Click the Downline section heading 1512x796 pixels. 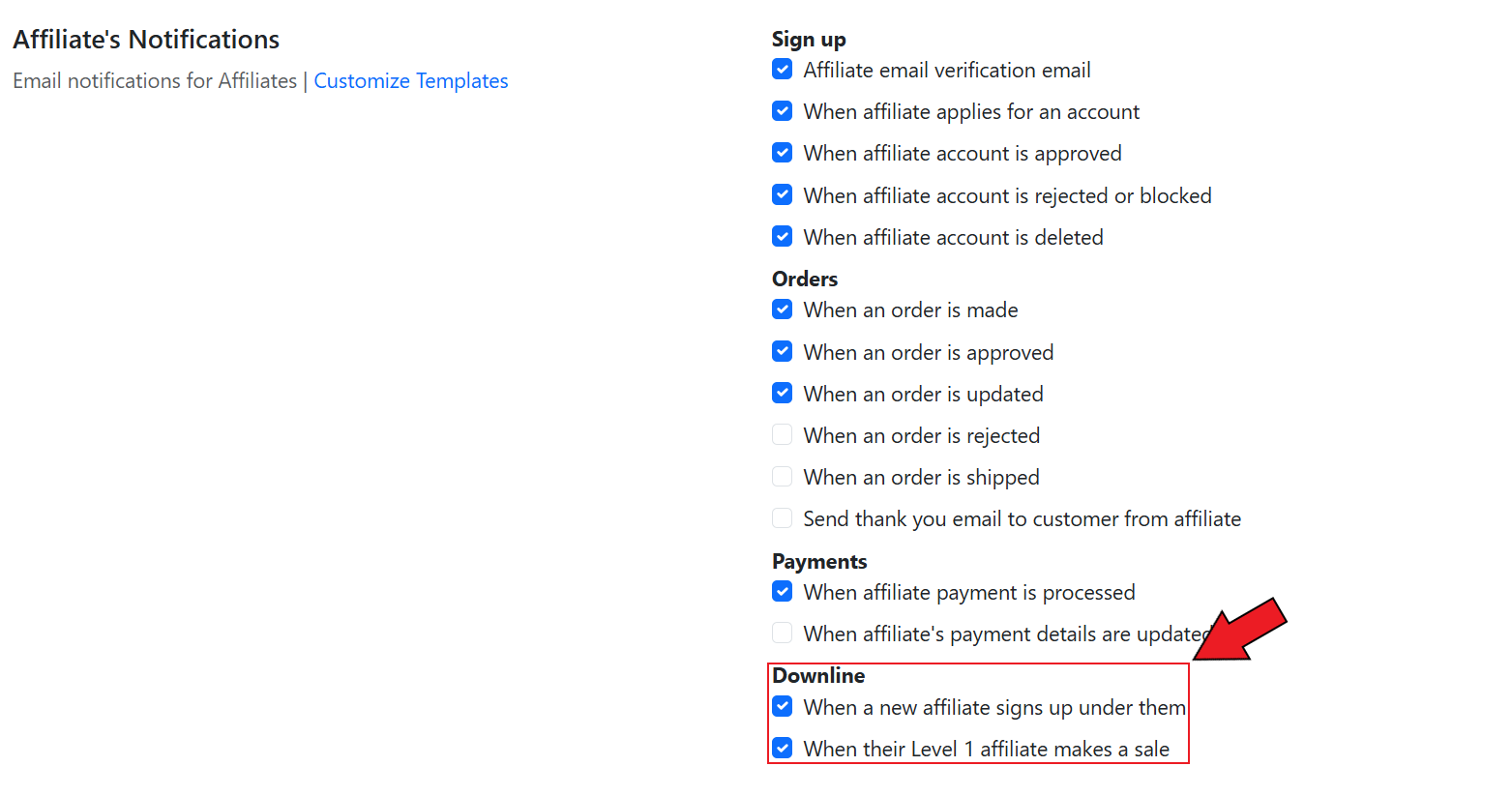point(818,676)
